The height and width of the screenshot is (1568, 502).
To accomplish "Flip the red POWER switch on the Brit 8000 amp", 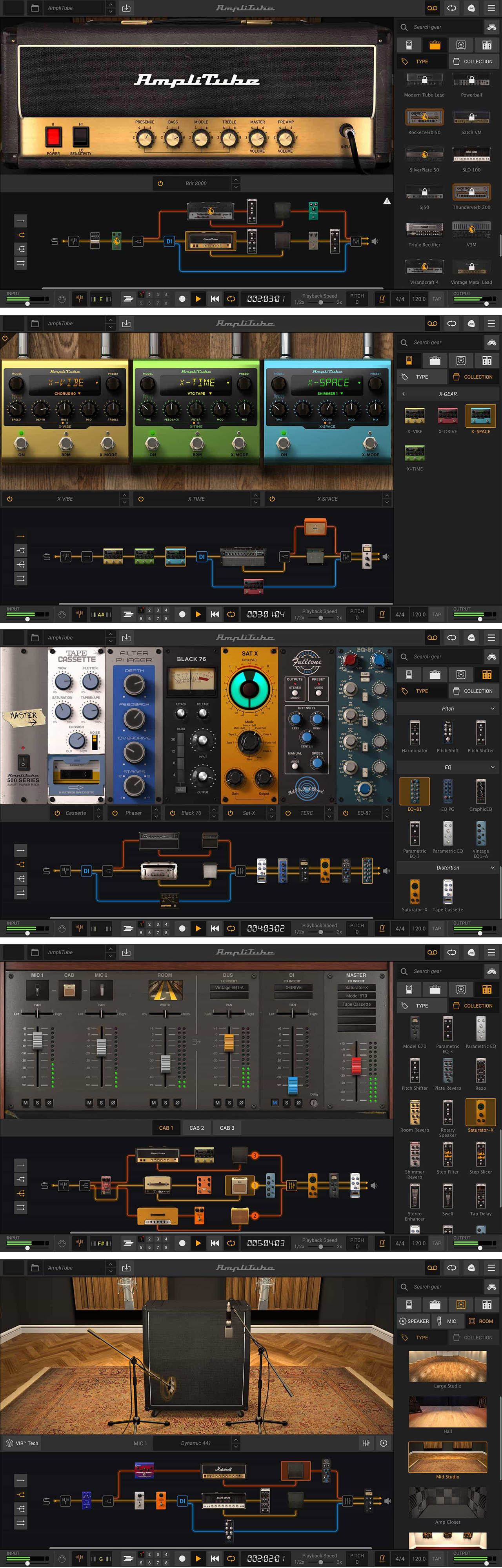I will pos(53,136).
